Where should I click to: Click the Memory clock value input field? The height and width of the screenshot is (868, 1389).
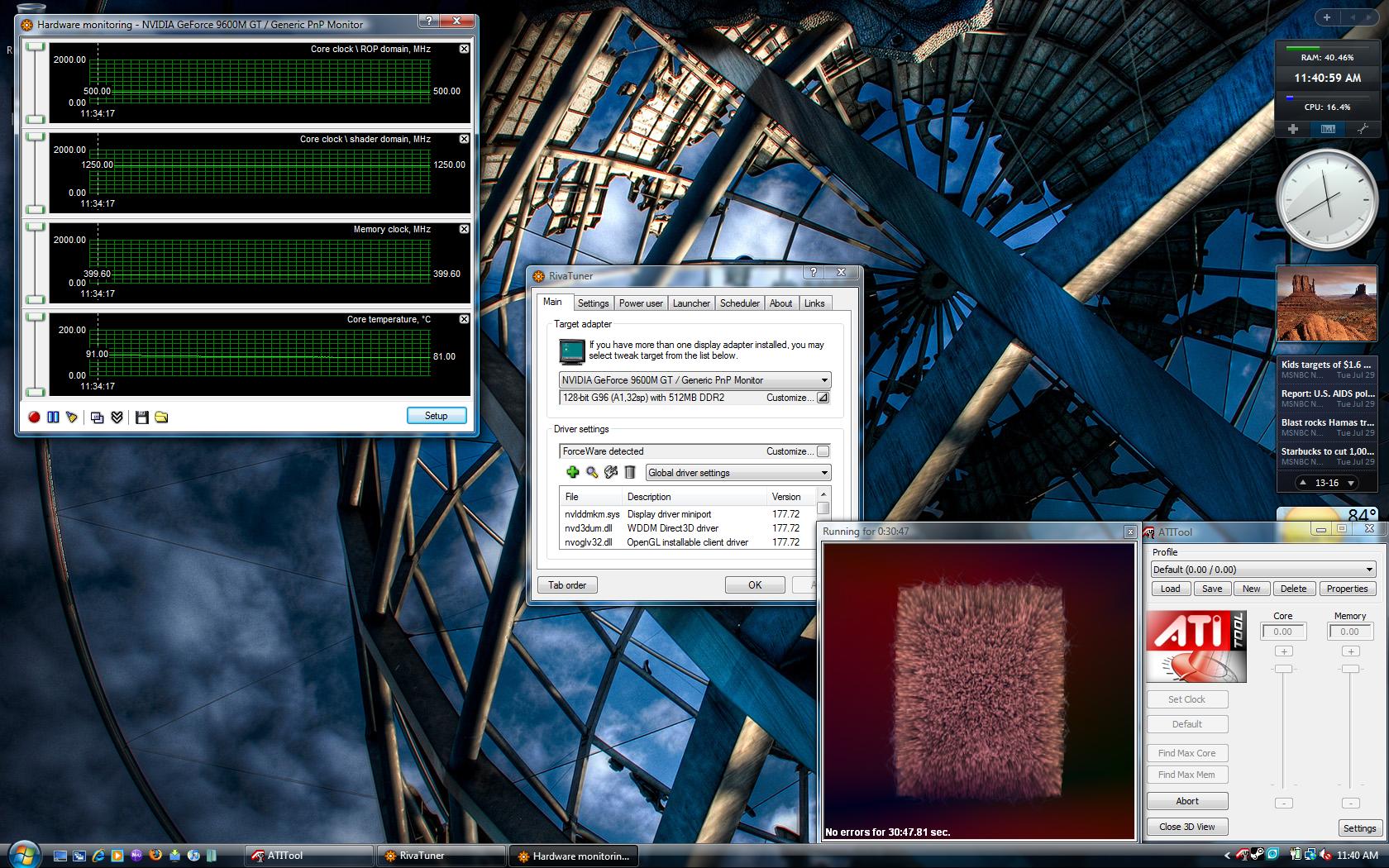[1350, 632]
